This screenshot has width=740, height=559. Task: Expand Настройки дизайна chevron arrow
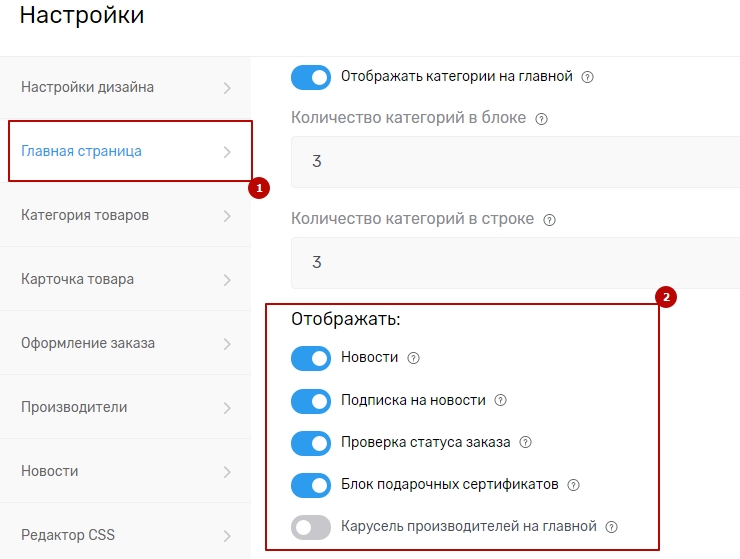coord(227,88)
